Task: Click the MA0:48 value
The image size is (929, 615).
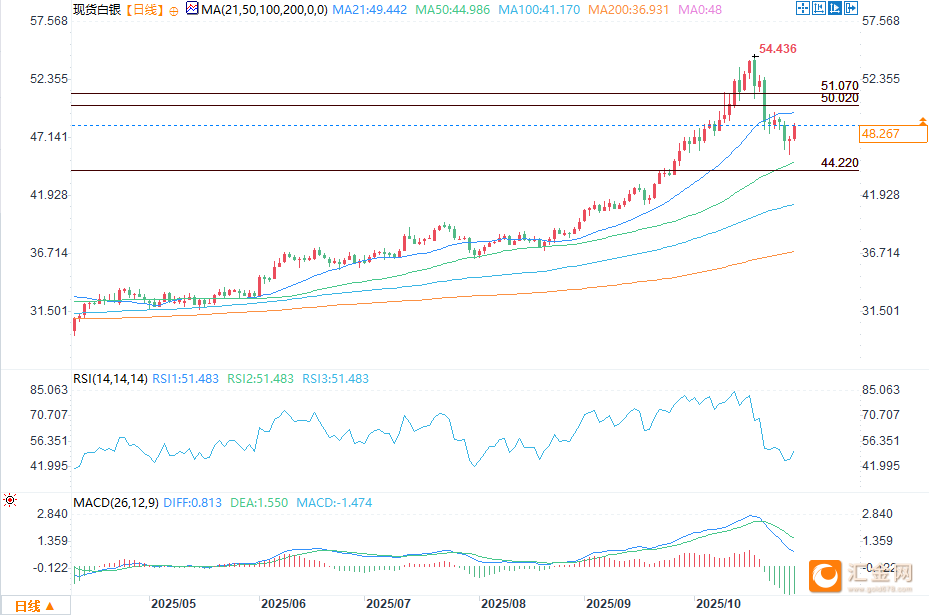Action: click(700, 9)
